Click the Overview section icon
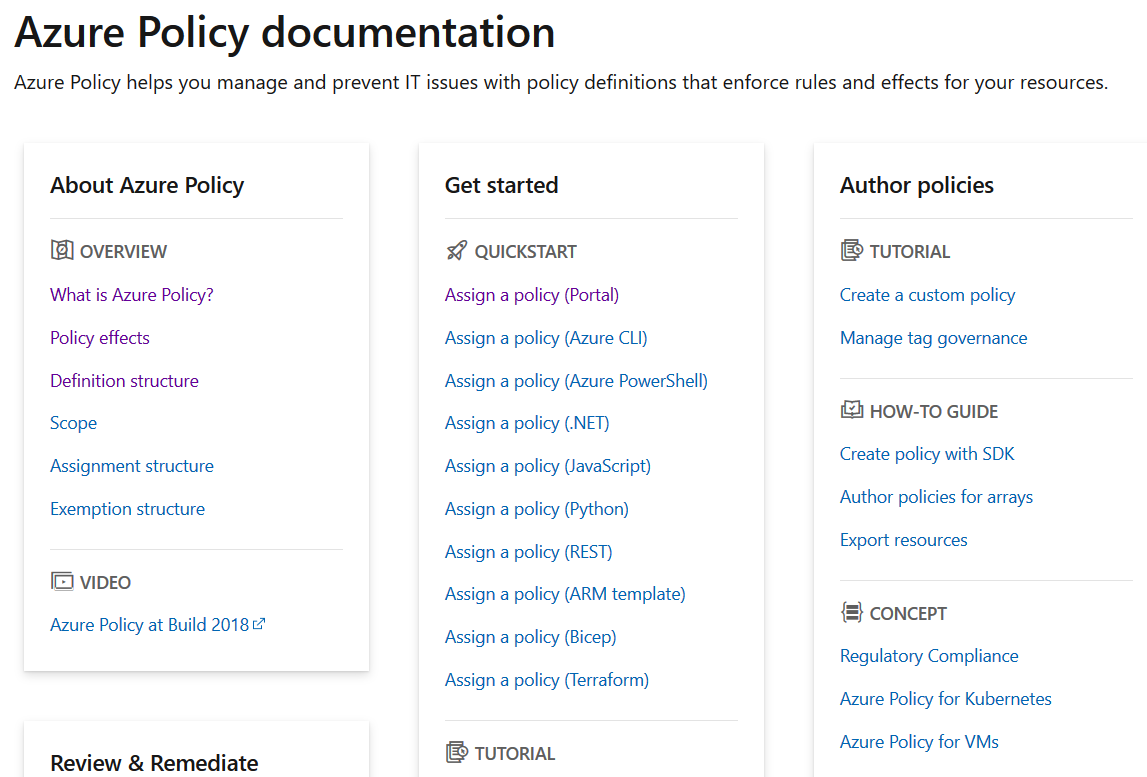Screen dimensions: 1147x777 click(x=62, y=250)
